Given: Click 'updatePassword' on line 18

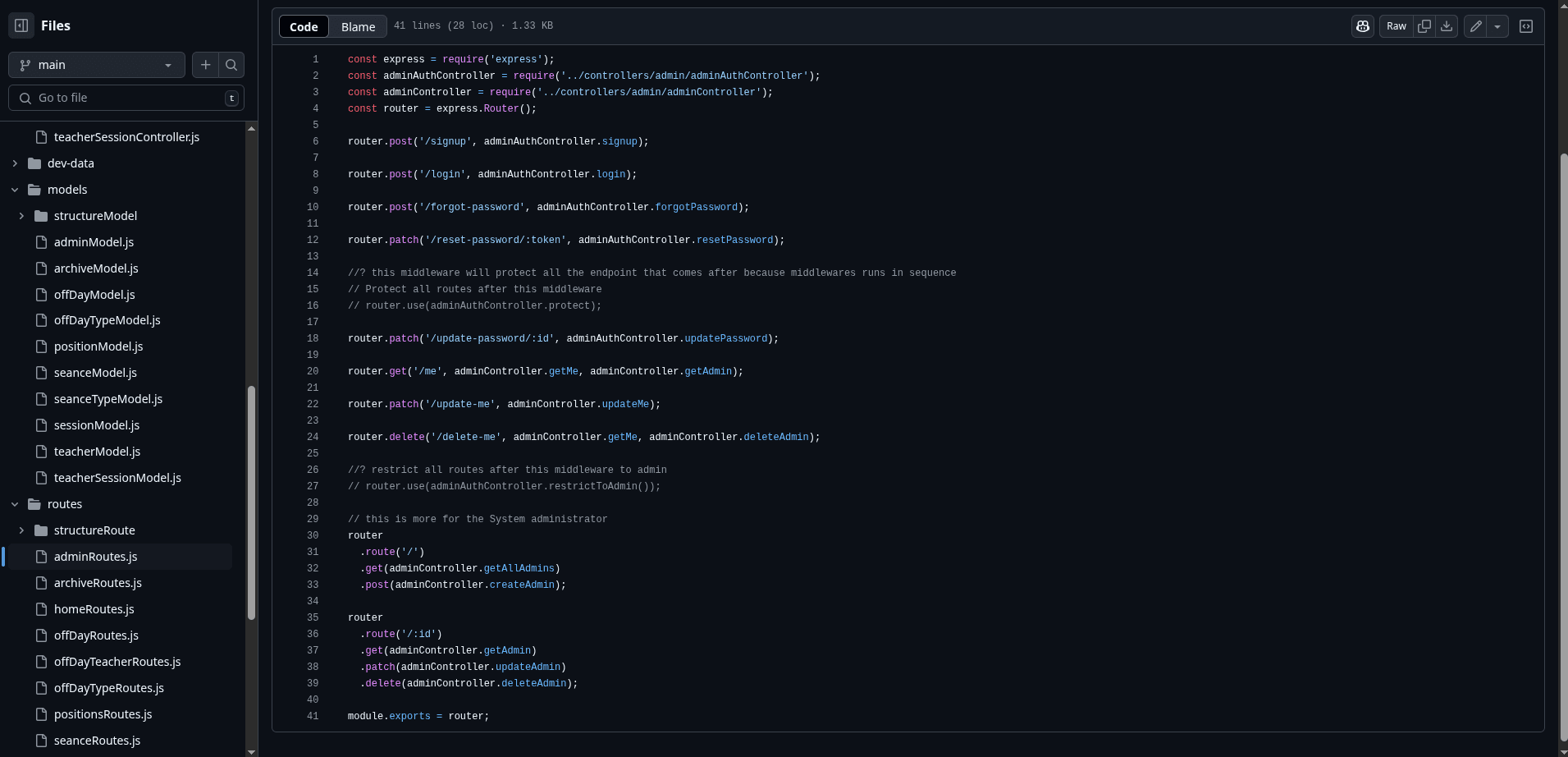Looking at the screenshot, I should (x=726, y=338).
